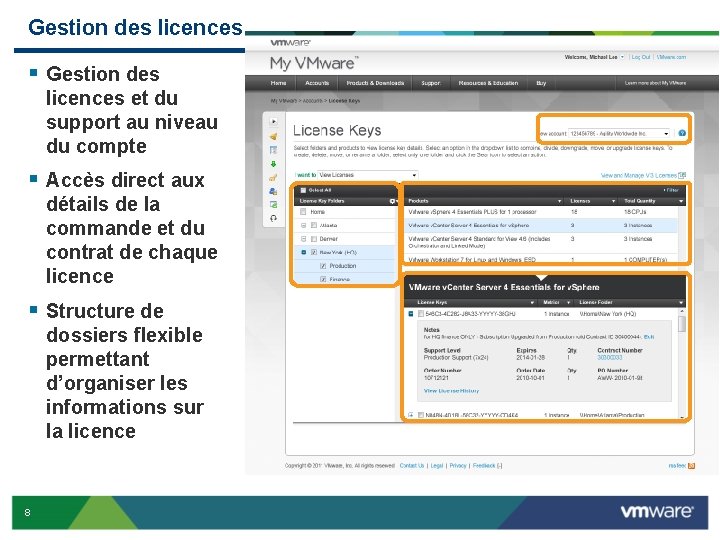720x540 pixels.
Task: Select vCenter Server 4 Standard row
Action: [x=540, y=242]
